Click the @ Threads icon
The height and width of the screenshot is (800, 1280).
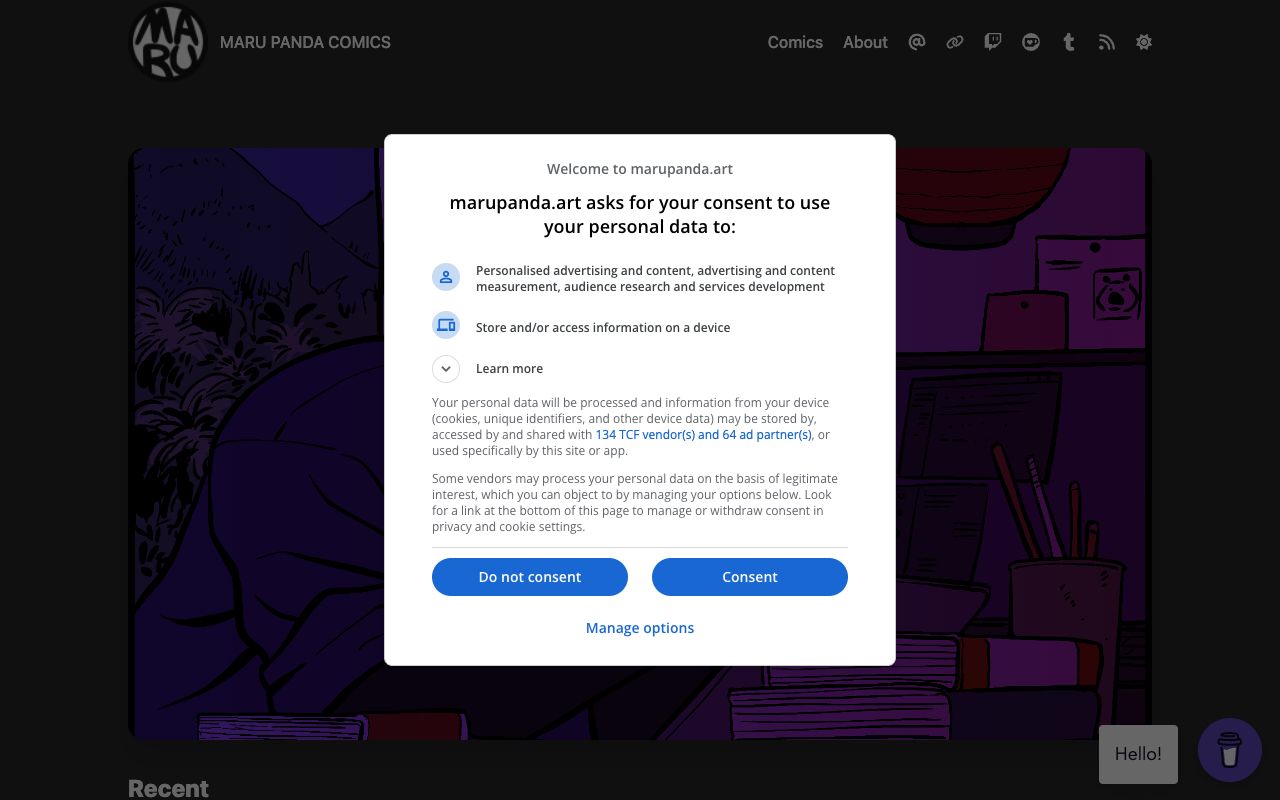point(917,42)
